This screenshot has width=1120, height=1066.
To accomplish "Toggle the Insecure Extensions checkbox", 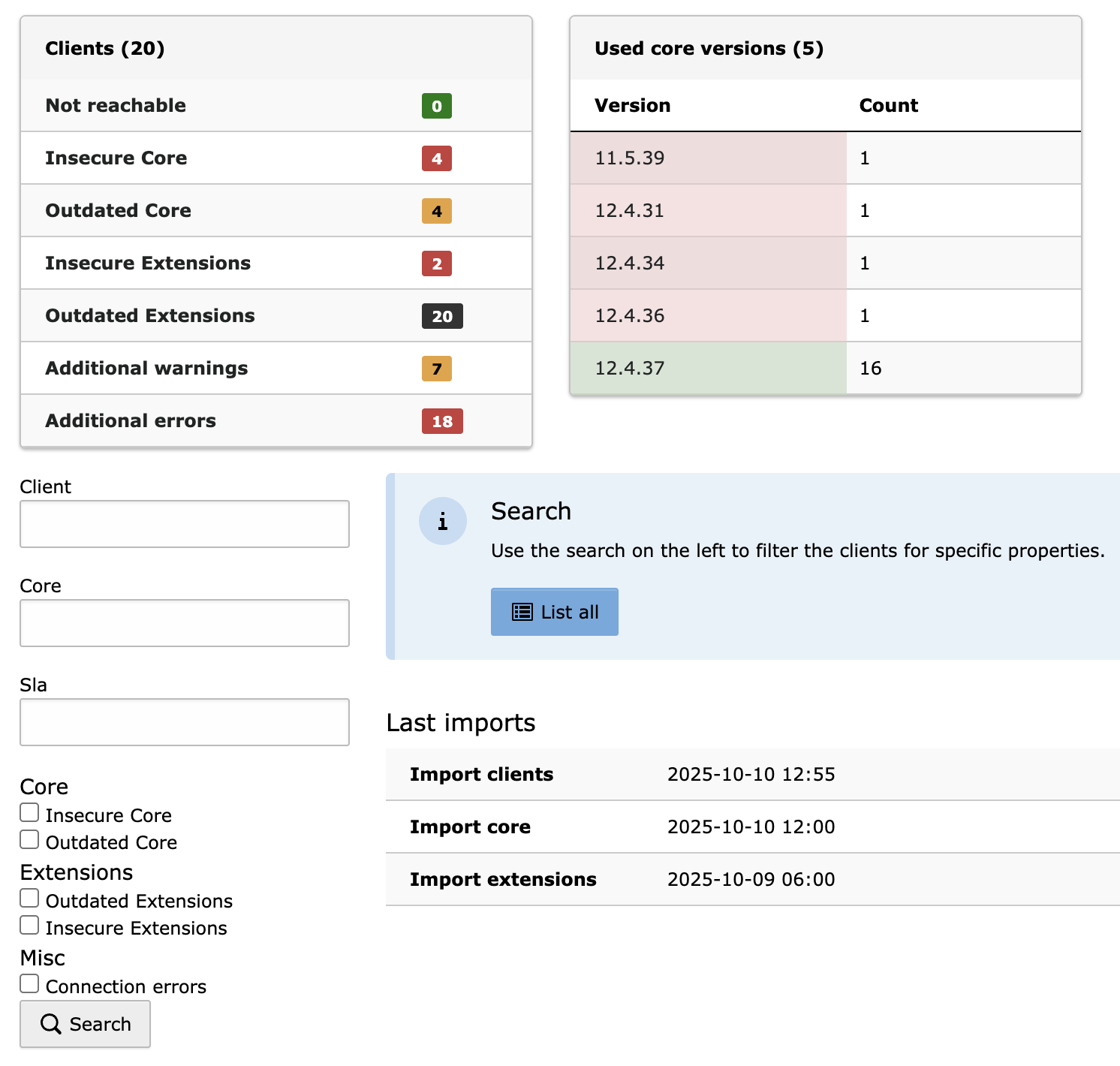I will coord(29,926).
